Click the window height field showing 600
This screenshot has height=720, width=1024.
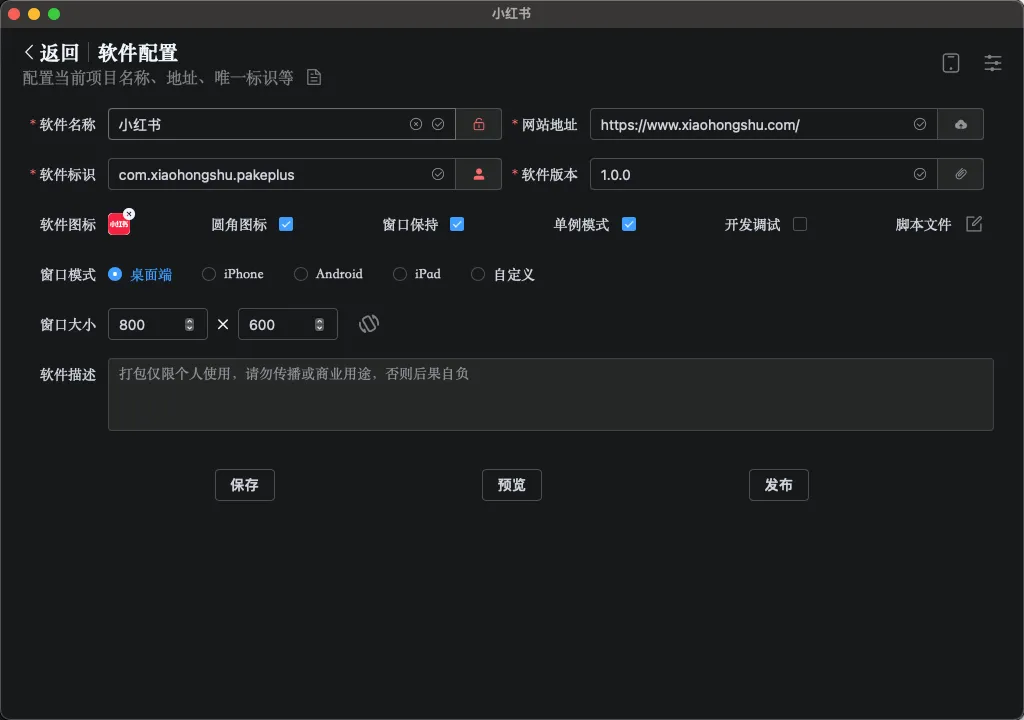(x=288, y=324)
